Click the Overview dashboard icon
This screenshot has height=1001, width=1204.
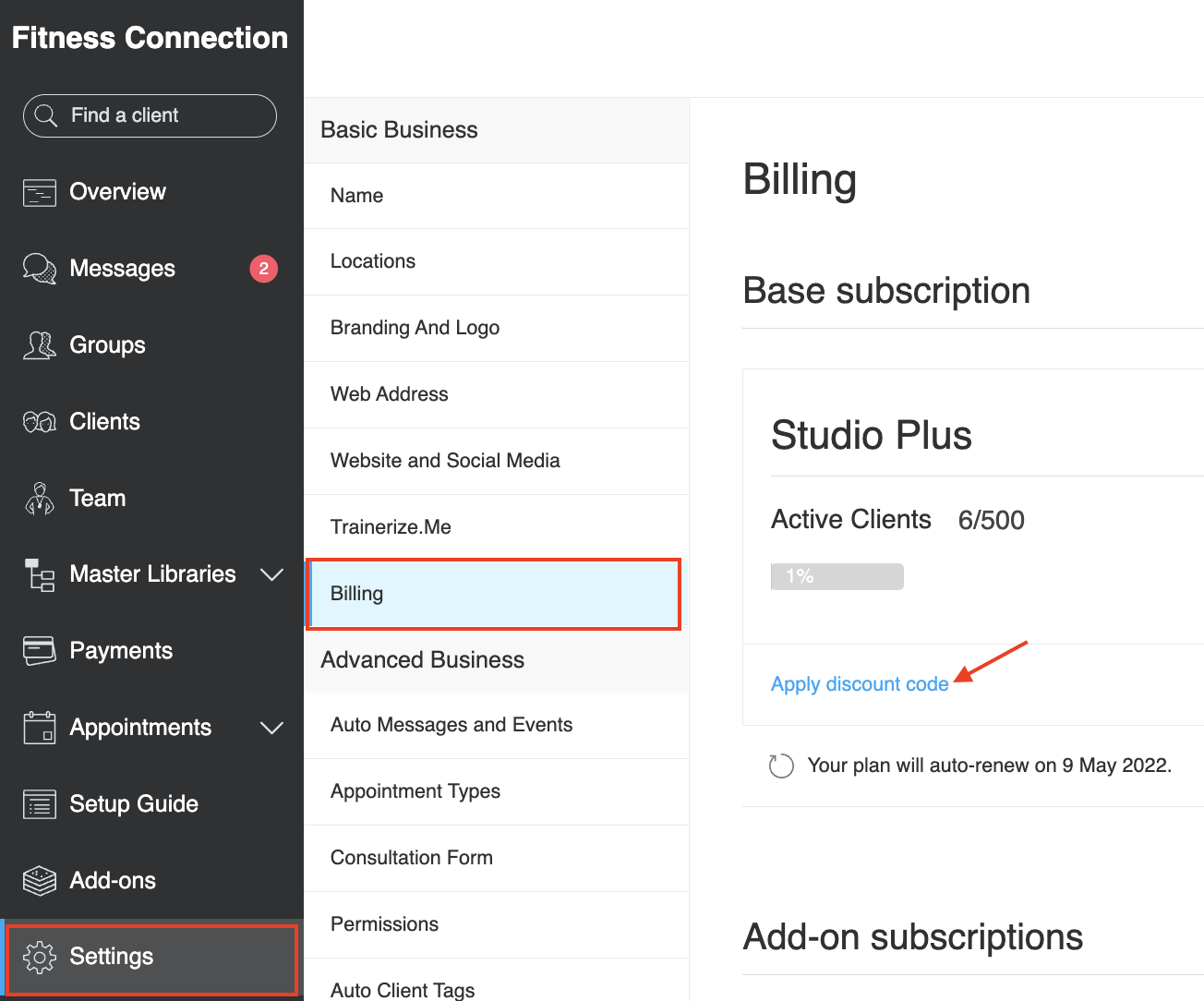coord(40,192)
